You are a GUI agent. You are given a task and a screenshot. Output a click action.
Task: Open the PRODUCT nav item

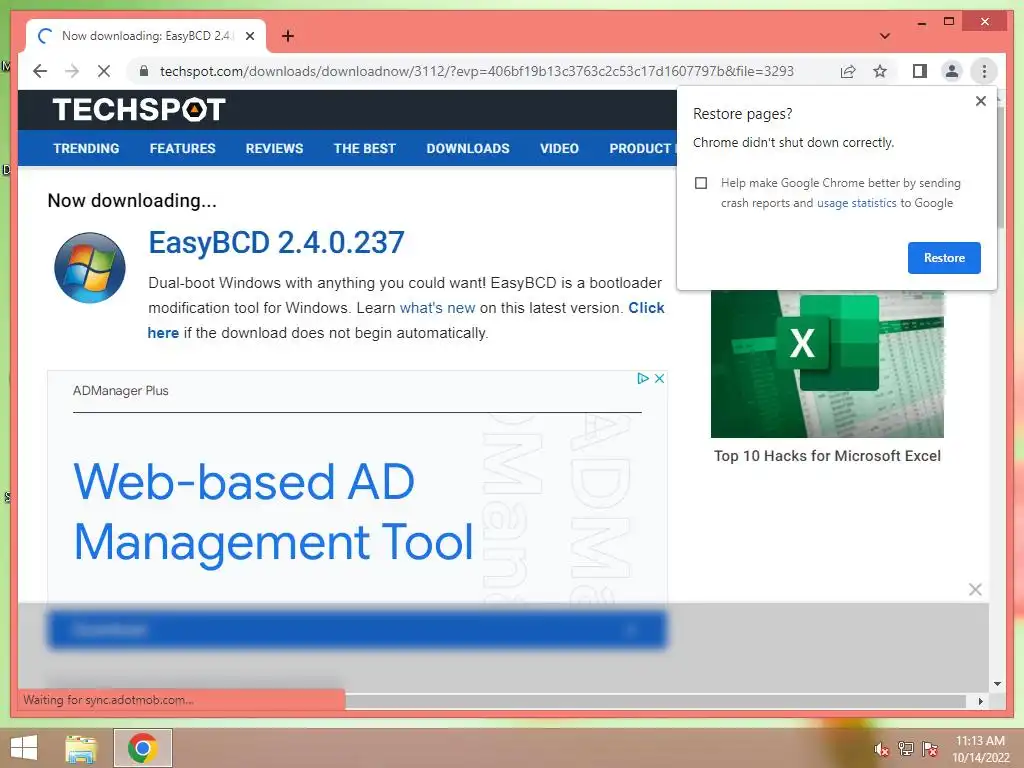(642, 148)
